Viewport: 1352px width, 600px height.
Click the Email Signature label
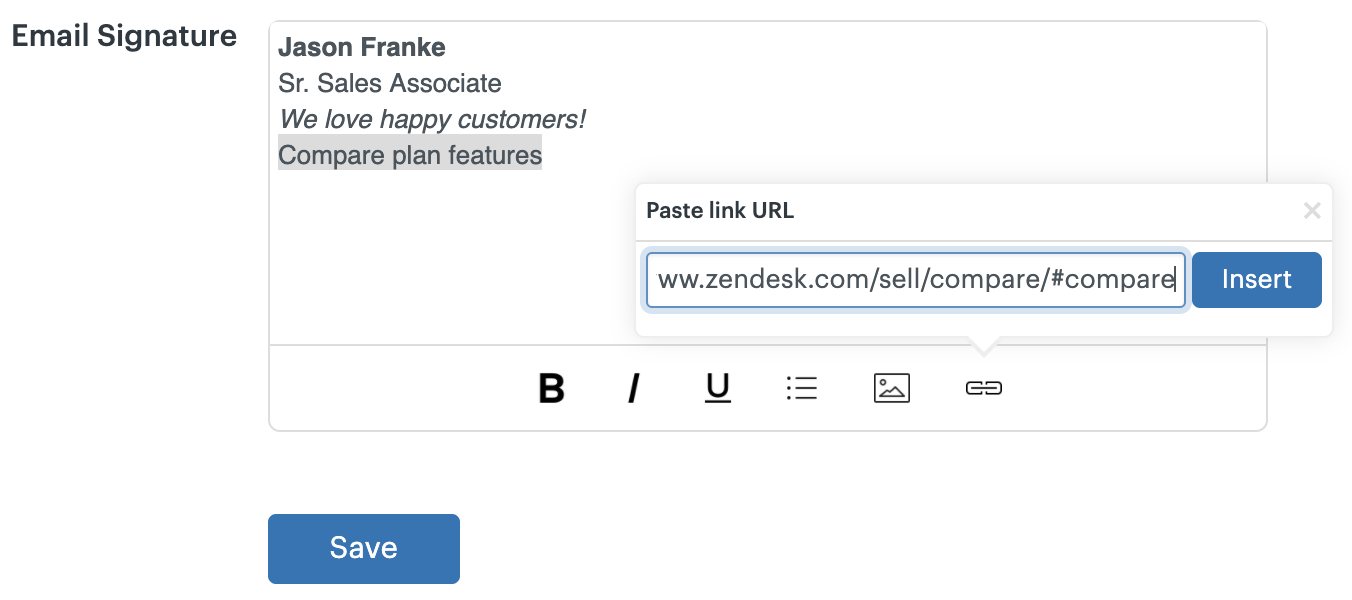coord(123,35)
